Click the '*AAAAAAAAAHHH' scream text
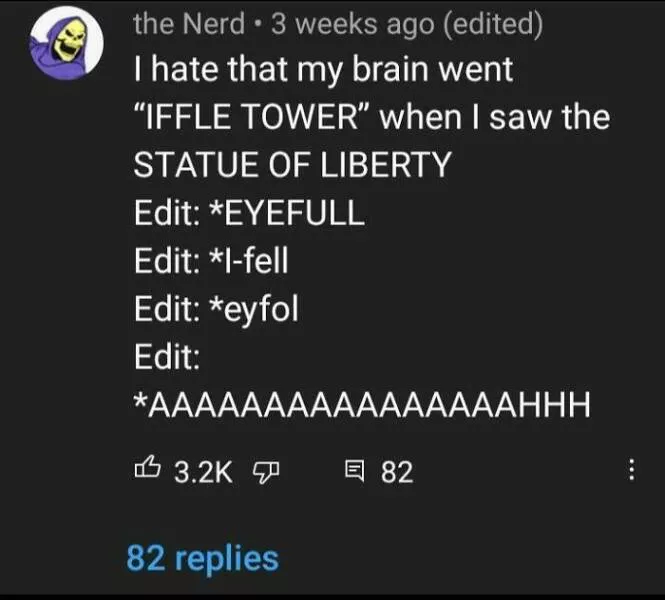This screenshot has height=600, width=665. [362, 404]
